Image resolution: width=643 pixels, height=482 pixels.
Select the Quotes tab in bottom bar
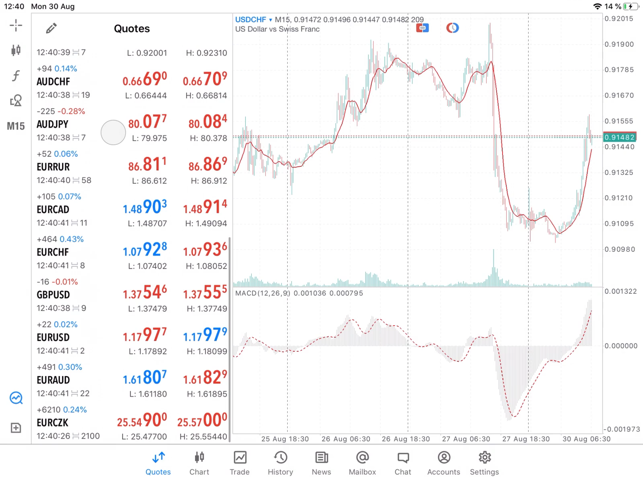click(158, 464)
